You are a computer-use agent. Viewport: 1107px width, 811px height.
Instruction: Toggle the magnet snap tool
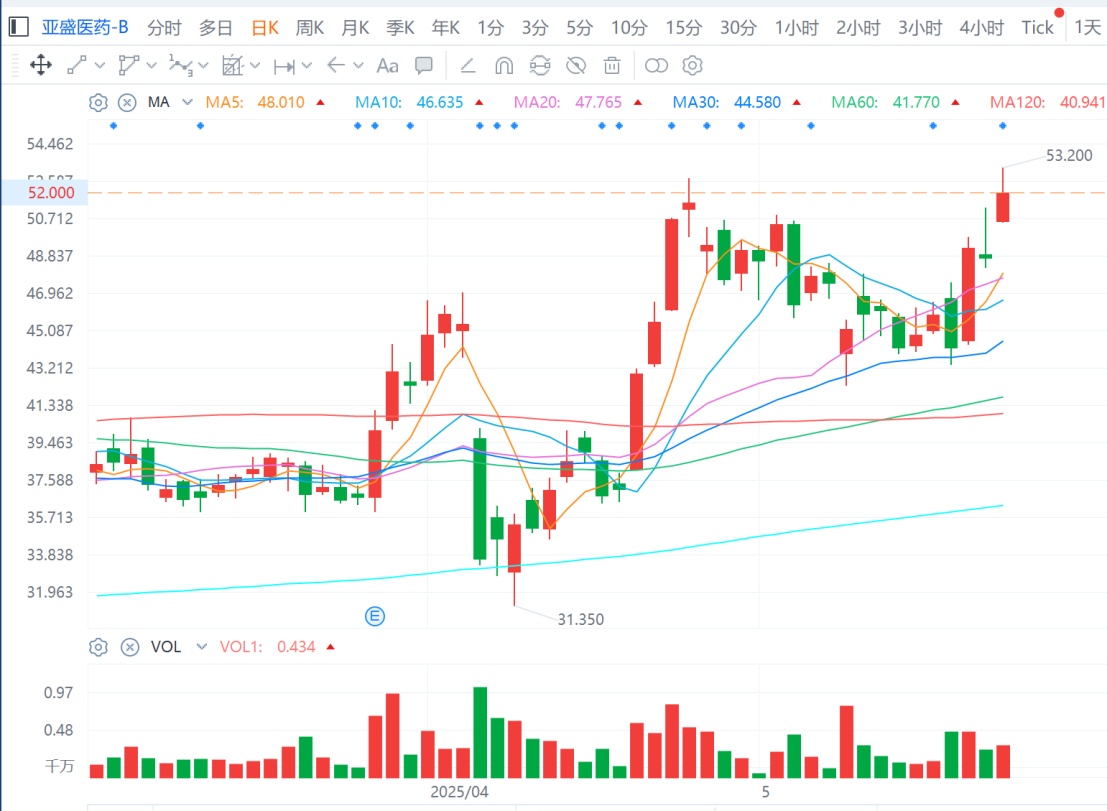pos(504,66)
